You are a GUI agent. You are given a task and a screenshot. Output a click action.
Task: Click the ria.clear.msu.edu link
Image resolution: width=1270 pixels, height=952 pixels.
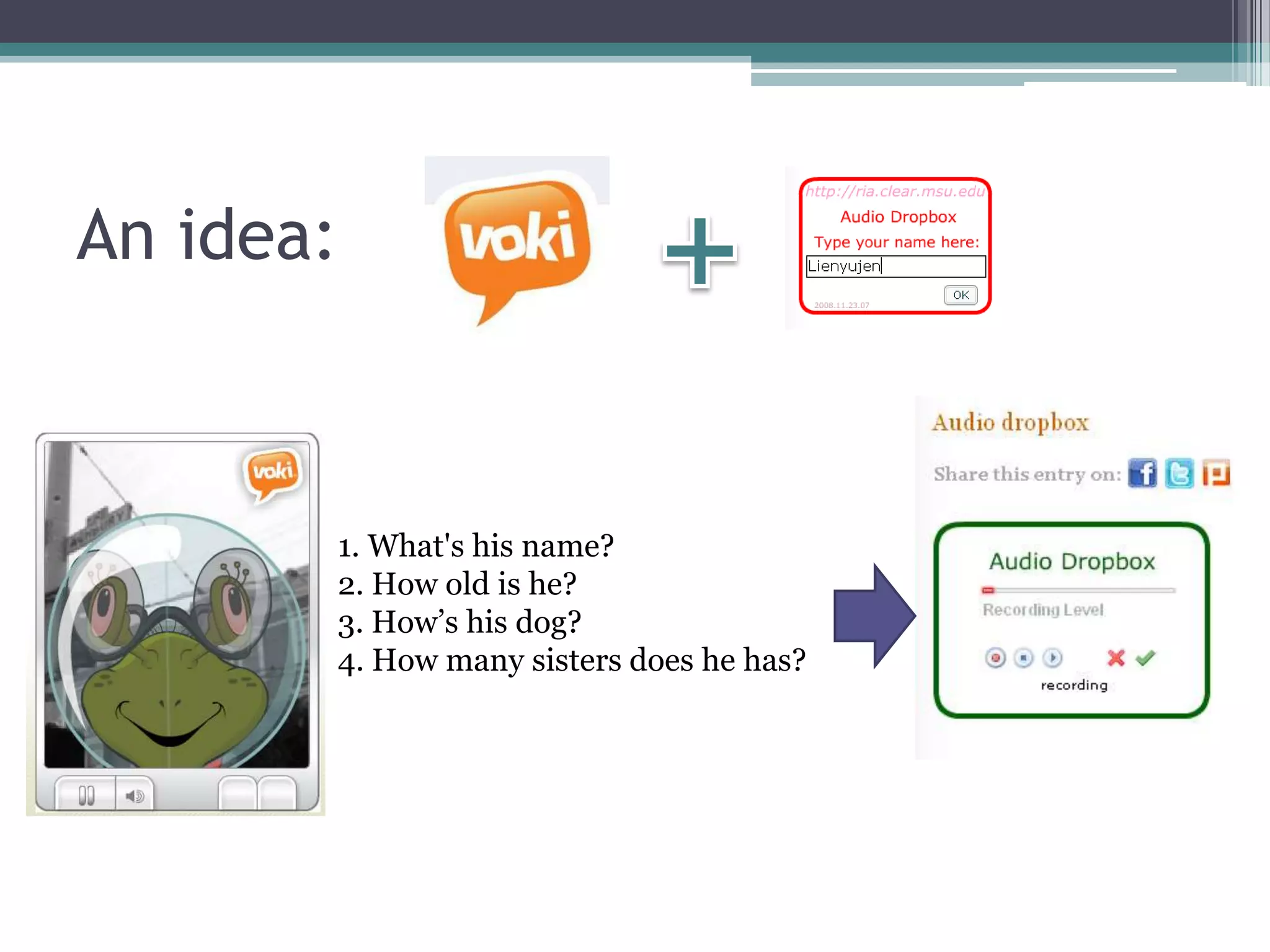(x=895, y=192)
